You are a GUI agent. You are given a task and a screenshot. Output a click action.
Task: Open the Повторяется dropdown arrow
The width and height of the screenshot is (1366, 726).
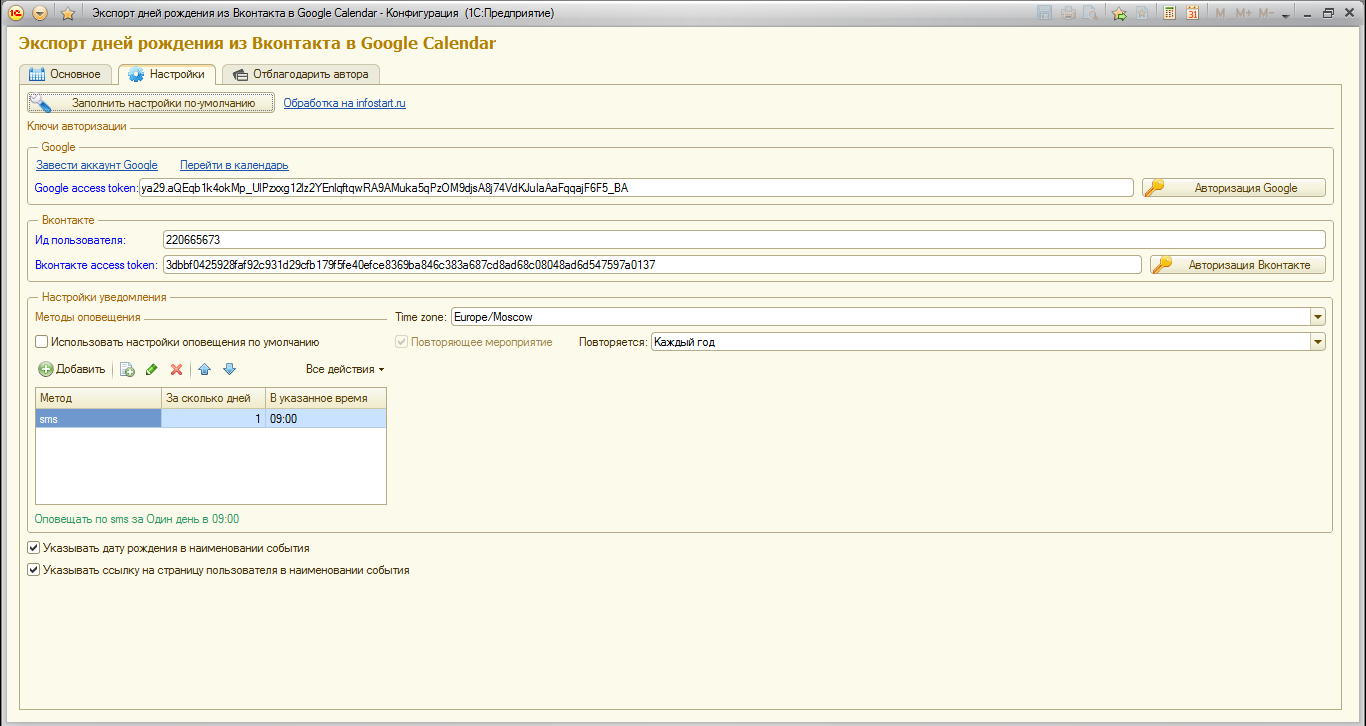click(1318, 342)
